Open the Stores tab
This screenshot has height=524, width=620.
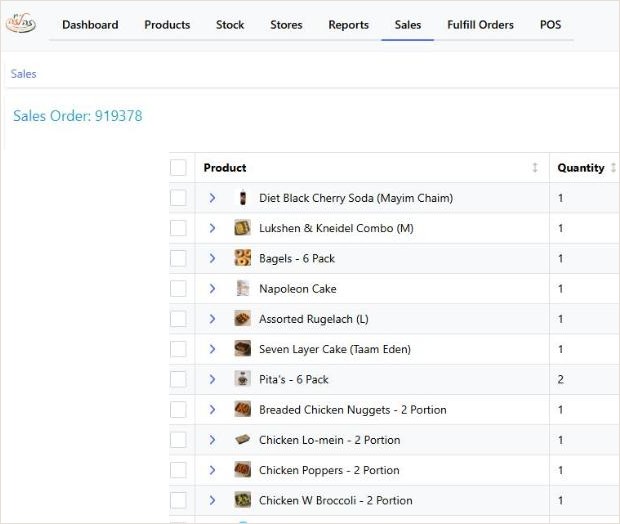coord(286,25)
